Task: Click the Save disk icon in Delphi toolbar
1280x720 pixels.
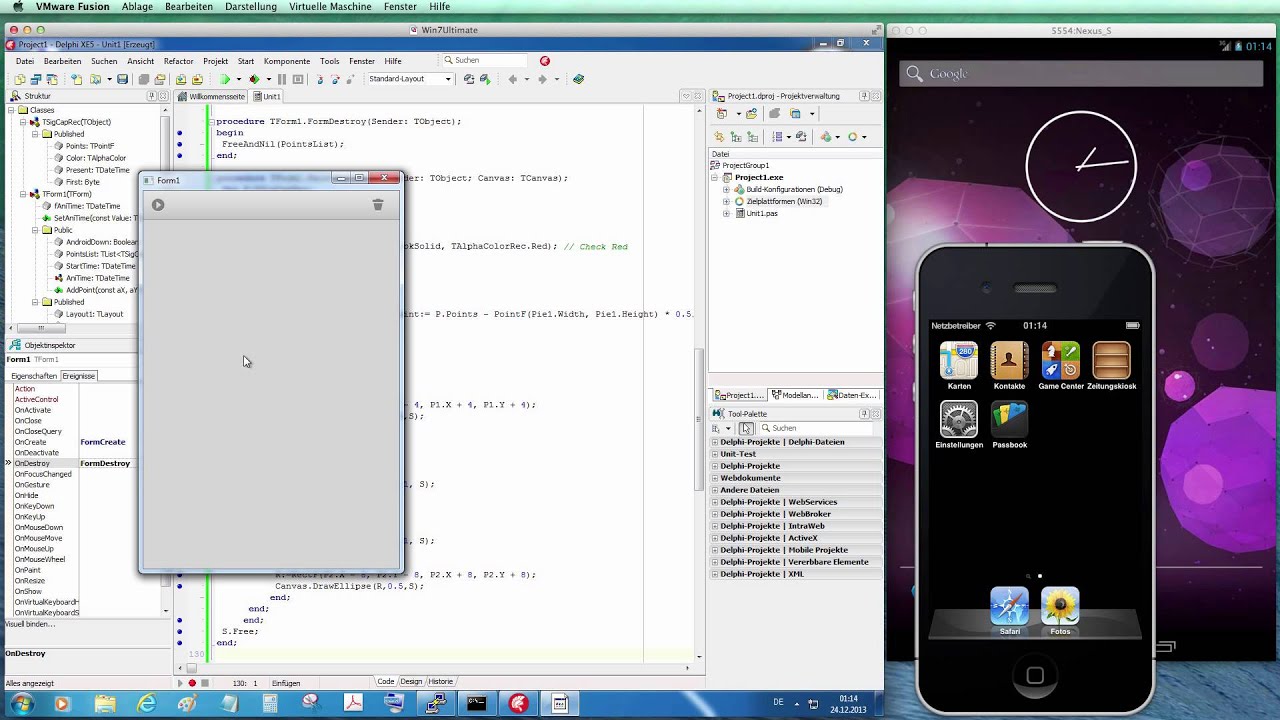Action: pyautogui.click(x=122, y=79)
